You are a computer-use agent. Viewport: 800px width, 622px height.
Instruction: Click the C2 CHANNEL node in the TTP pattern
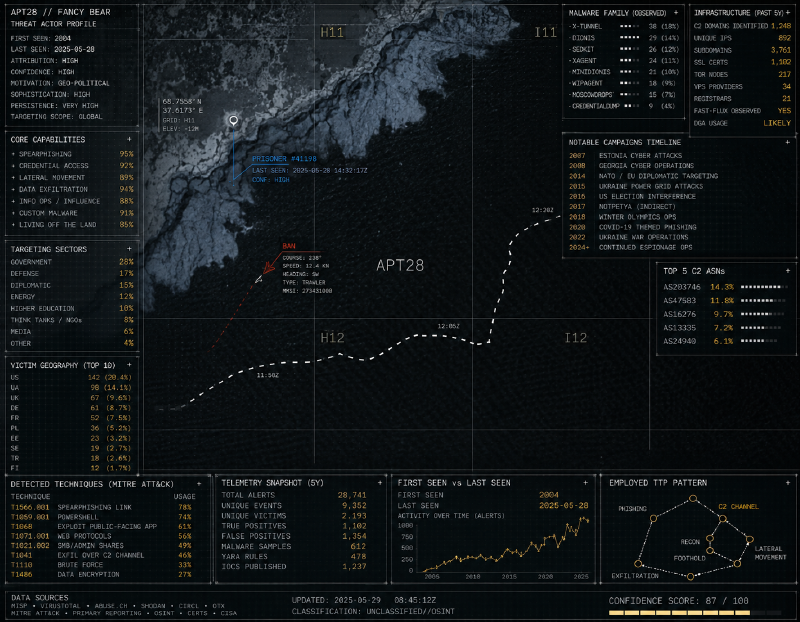click(x=722, y=518)
